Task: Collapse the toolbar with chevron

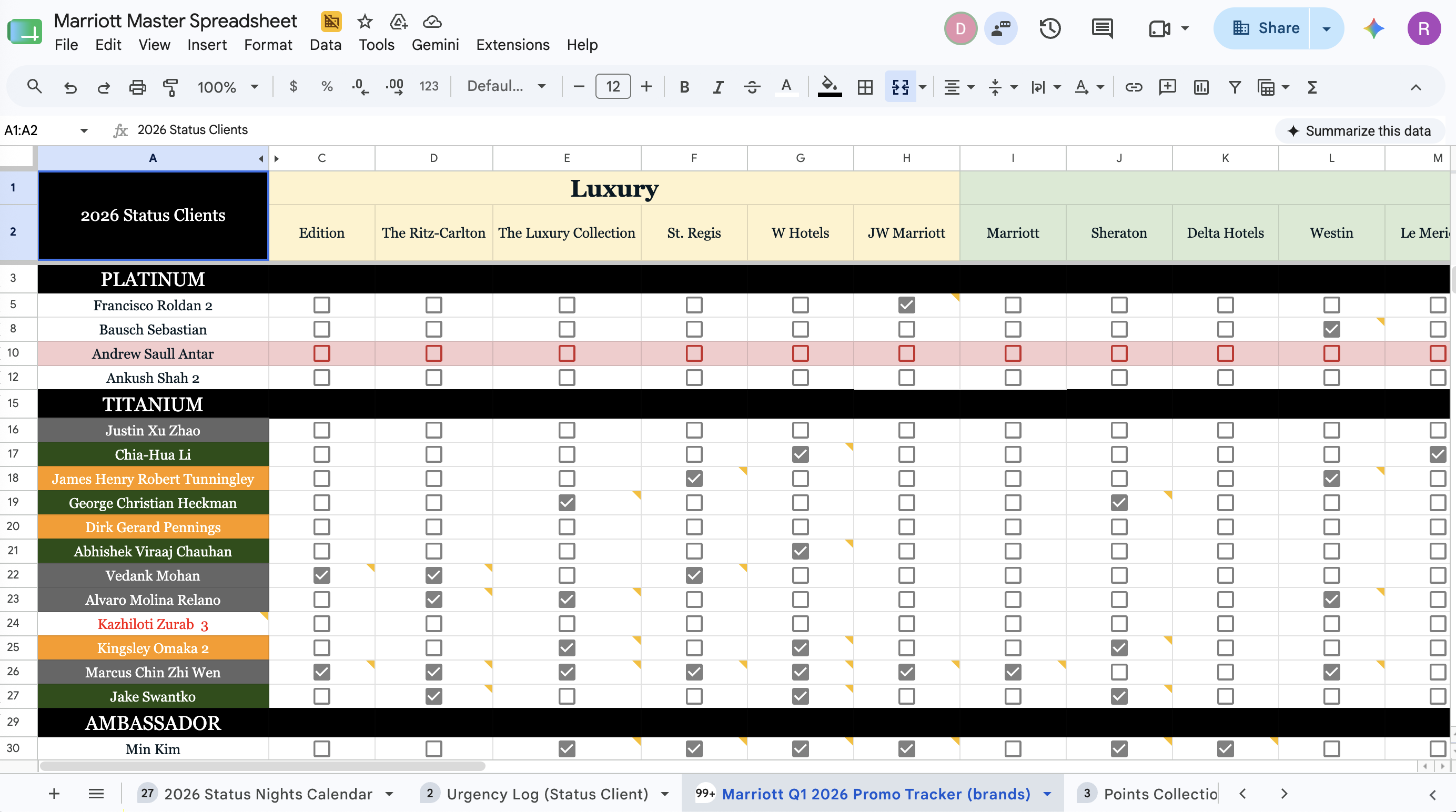Action: coord(1415,87)
